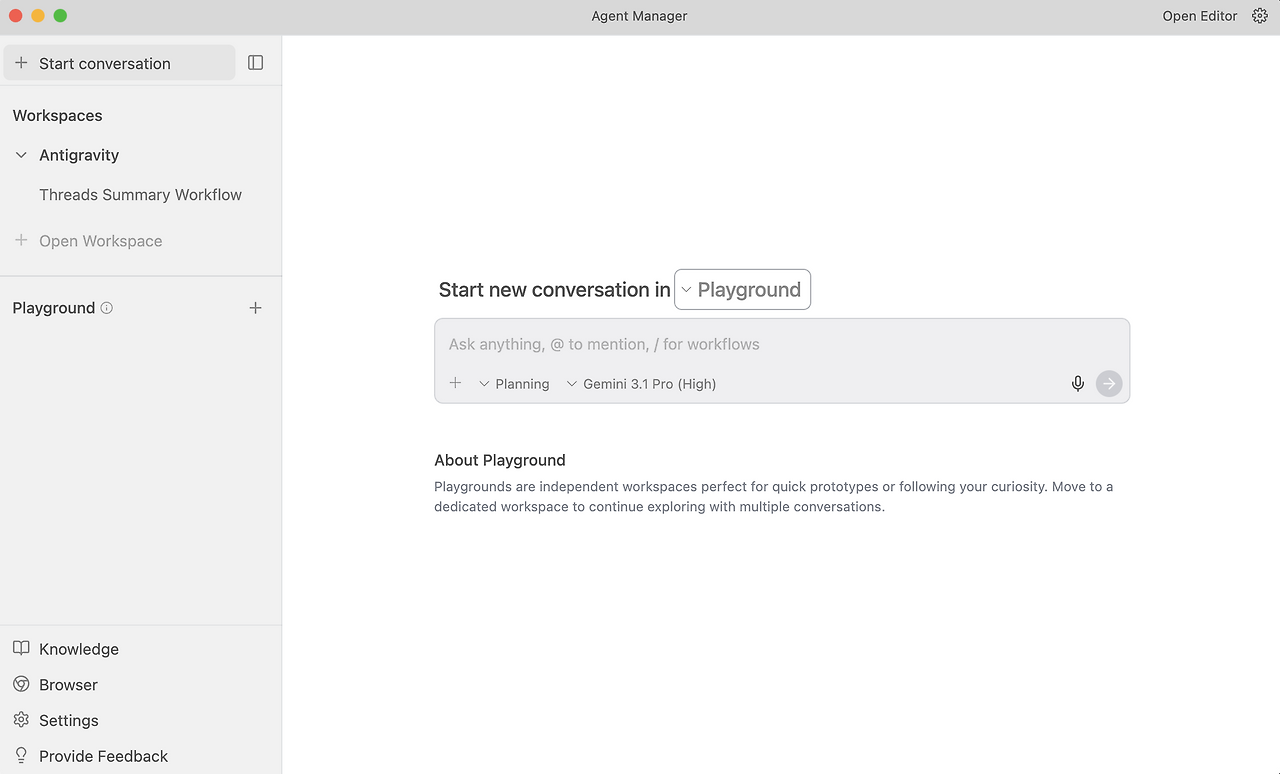Open the Gemini 3.1 Pro model dropdown

point(641,384)
